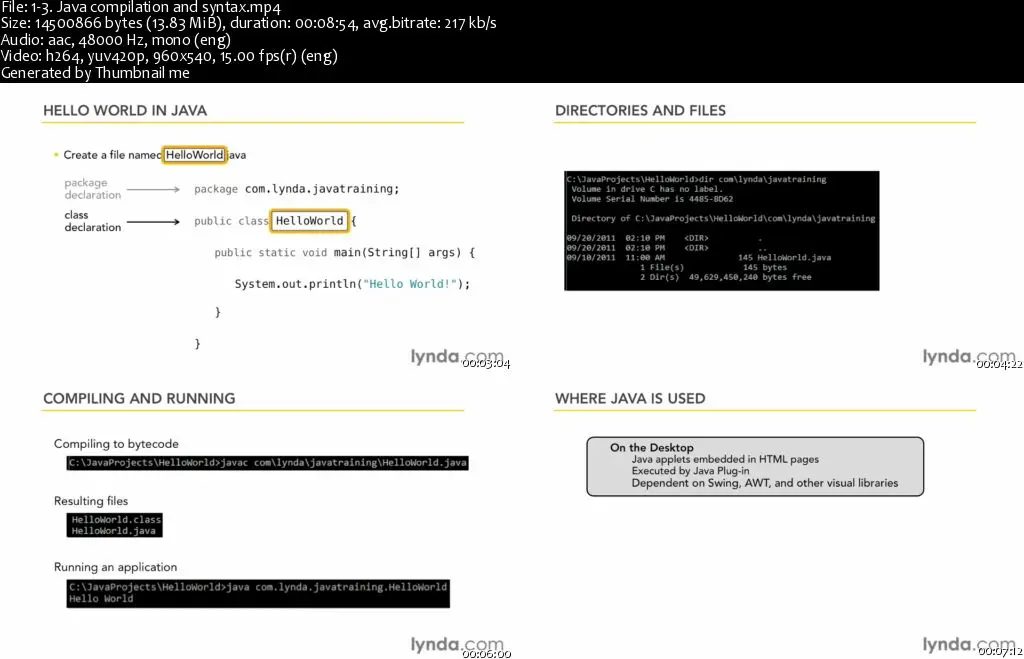This screenshot has width=1024, height=659.
Task: Click "HelloWorld.class" in the resulting files
Action: coord(116,520)
